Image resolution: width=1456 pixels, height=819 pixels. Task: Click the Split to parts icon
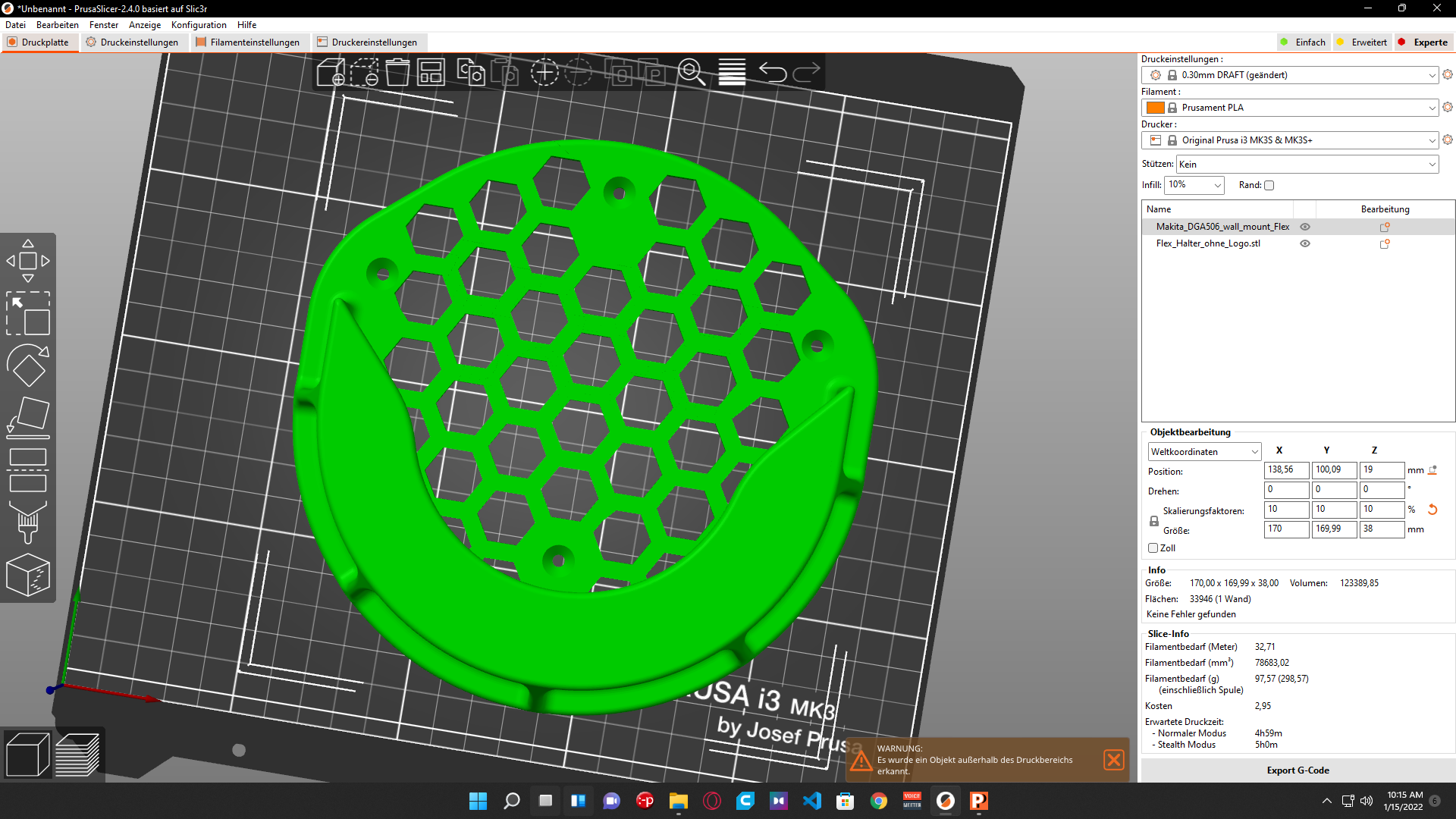point(653,72)
